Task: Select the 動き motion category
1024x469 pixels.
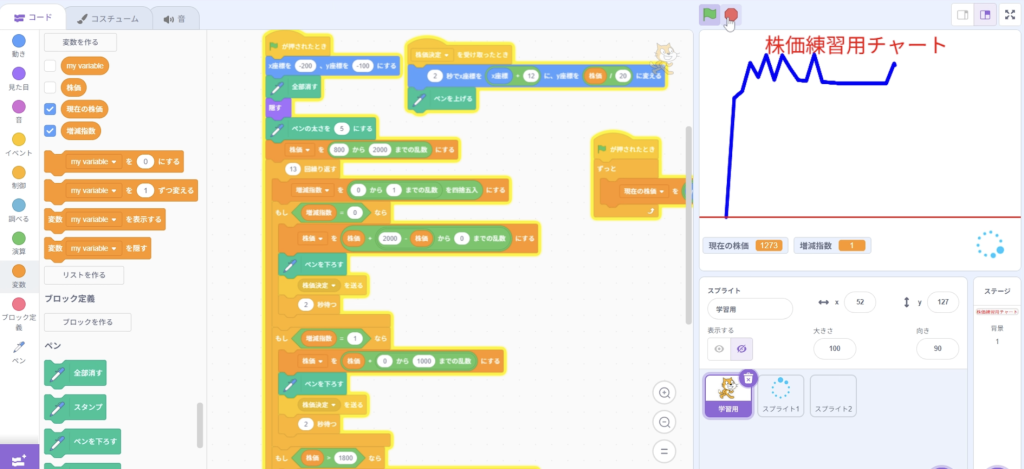Action: click(x=19, y=46)
